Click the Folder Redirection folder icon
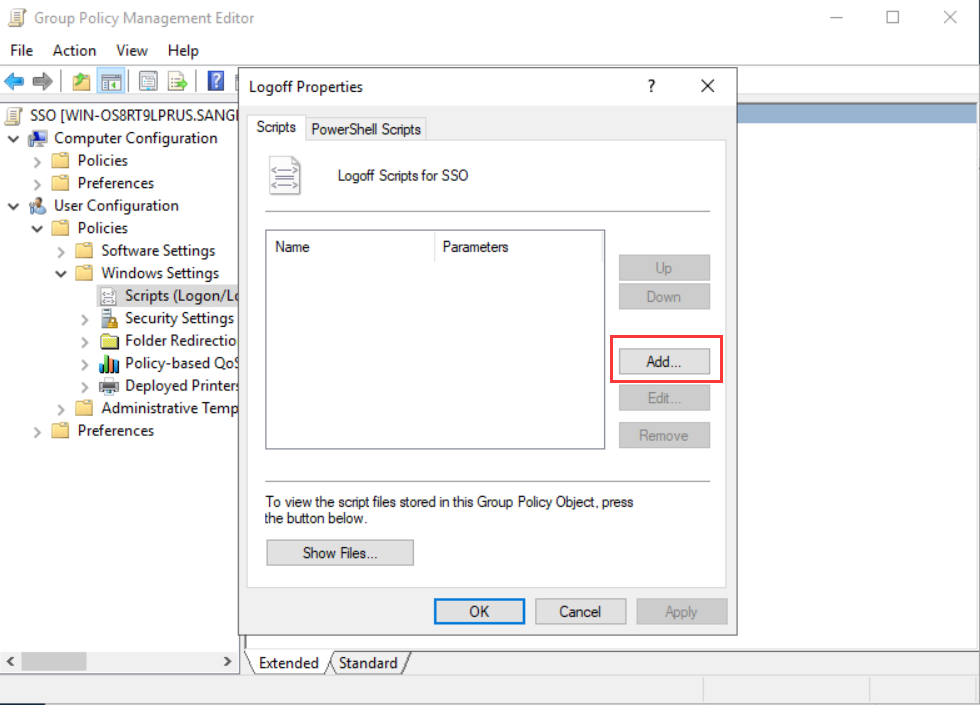The height and width of the screenshot is (705, 980). pos(109,341)
